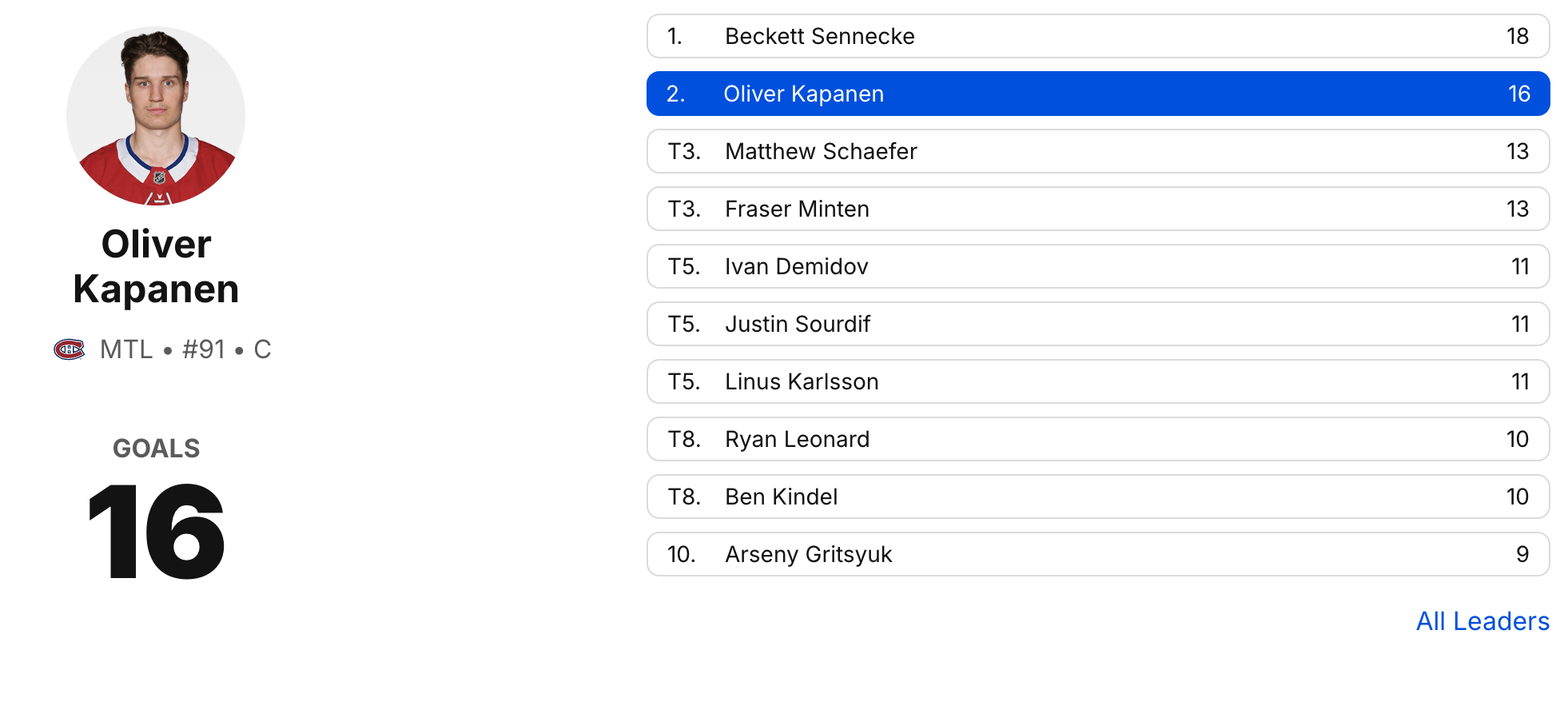
Task: Select Fraser Minten's leaderboard entry
Action: tap(1097, 209)
